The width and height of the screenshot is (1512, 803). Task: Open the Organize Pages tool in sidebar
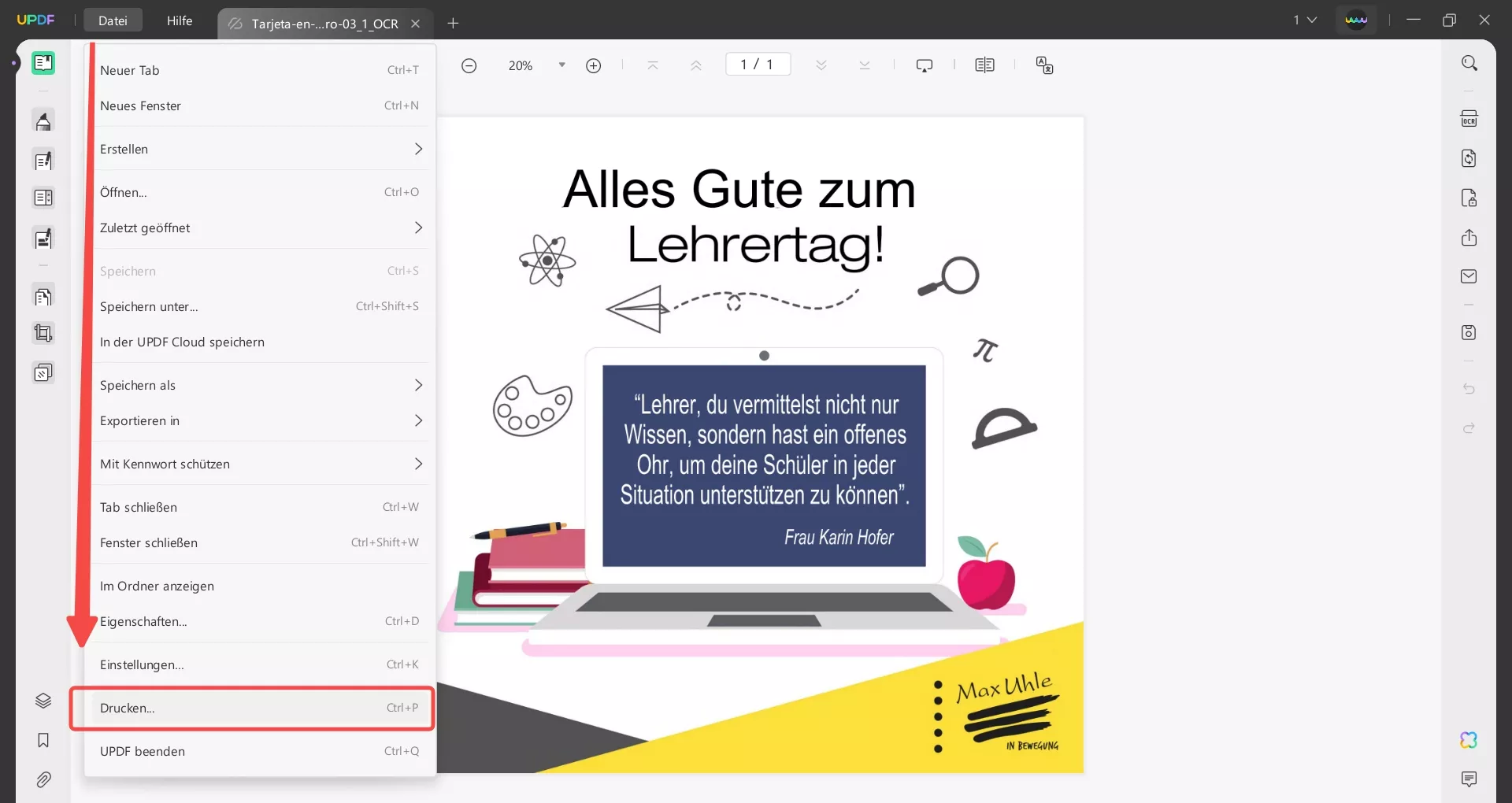tap(43, 297)
